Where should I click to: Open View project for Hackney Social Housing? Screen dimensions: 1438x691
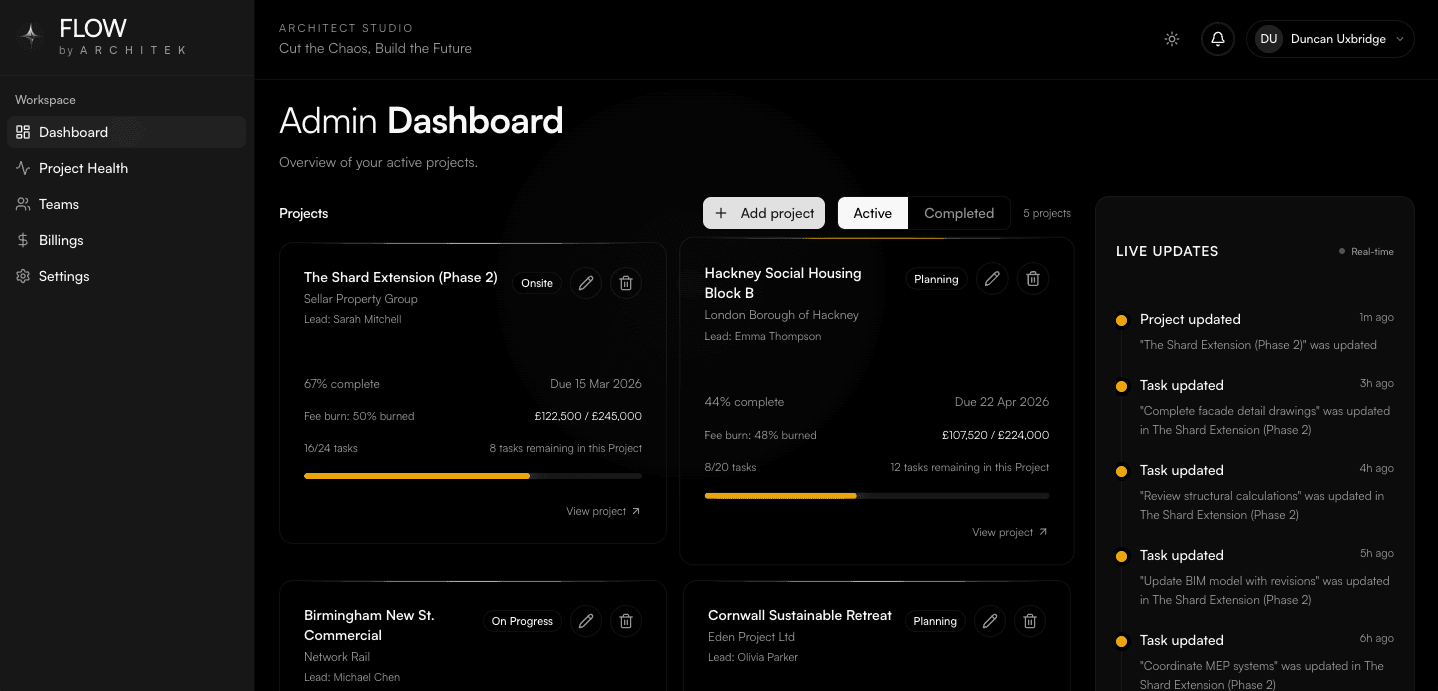[1009, 532]
